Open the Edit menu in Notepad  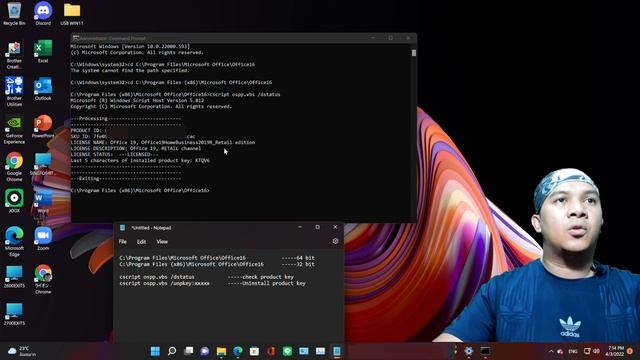tap(141, 242)
